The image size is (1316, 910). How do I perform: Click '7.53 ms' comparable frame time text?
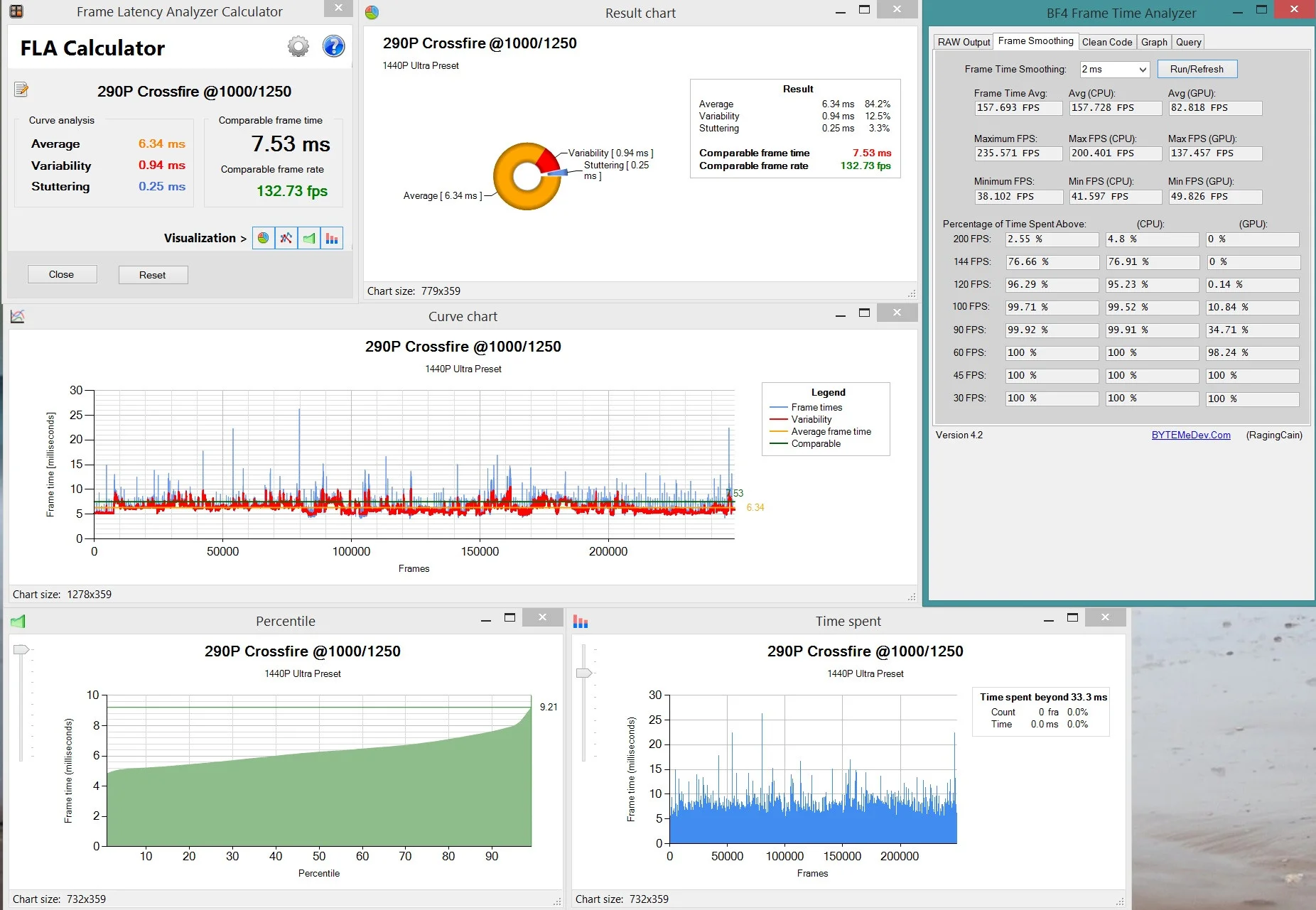pos(291,144)
